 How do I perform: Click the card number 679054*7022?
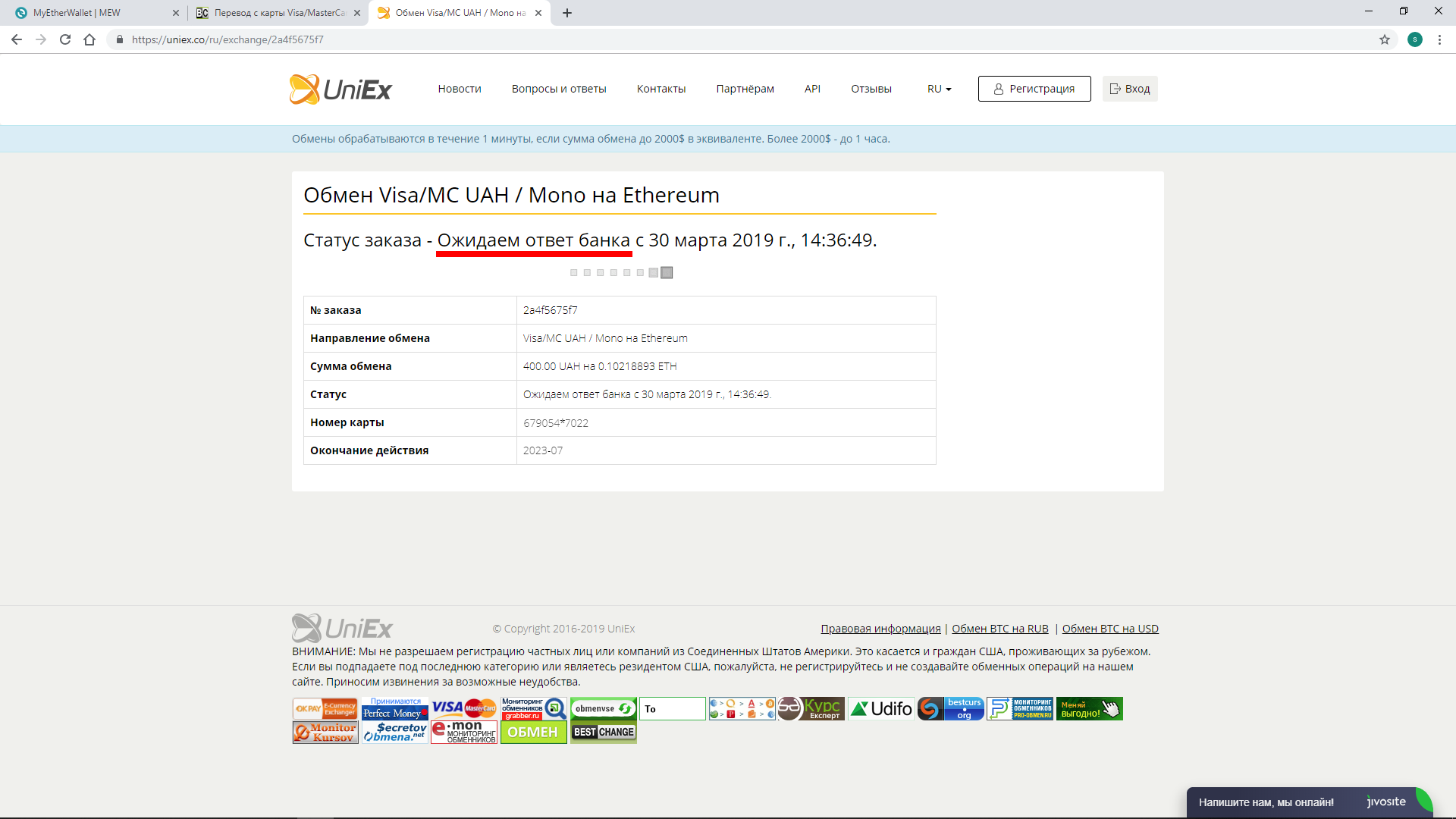[556, 423]
